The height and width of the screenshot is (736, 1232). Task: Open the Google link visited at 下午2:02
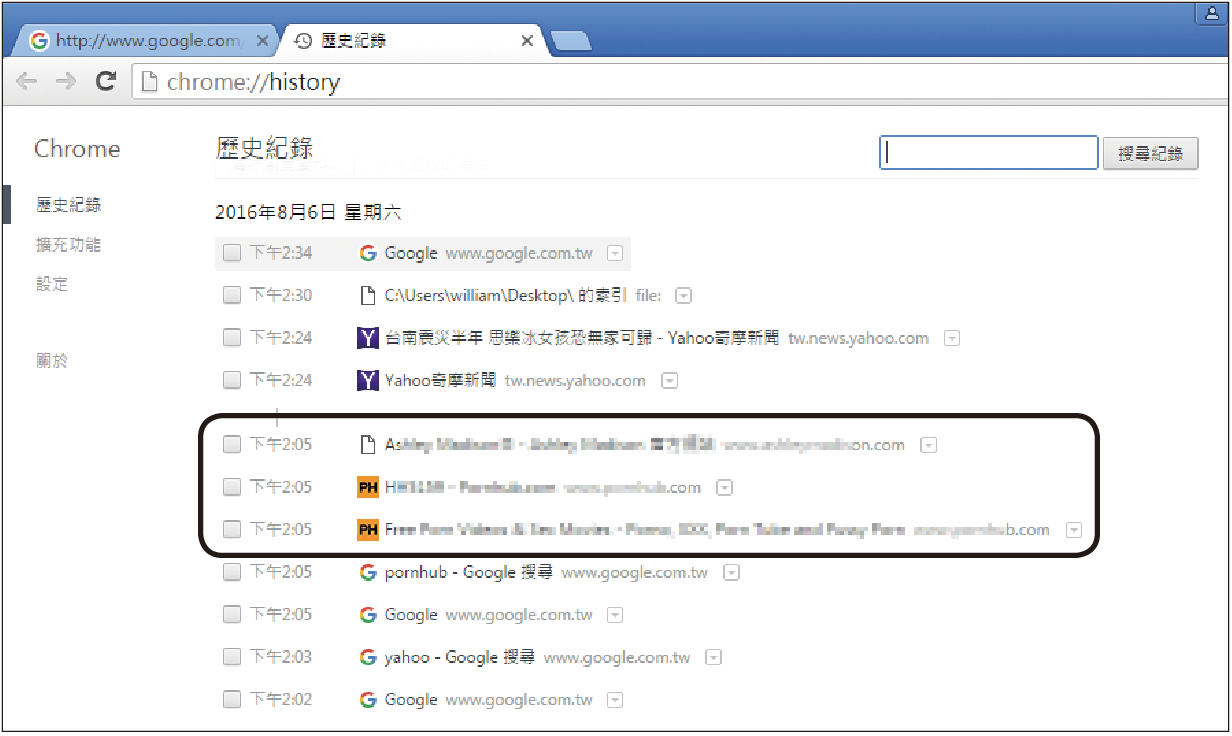[x=411, y=700]
